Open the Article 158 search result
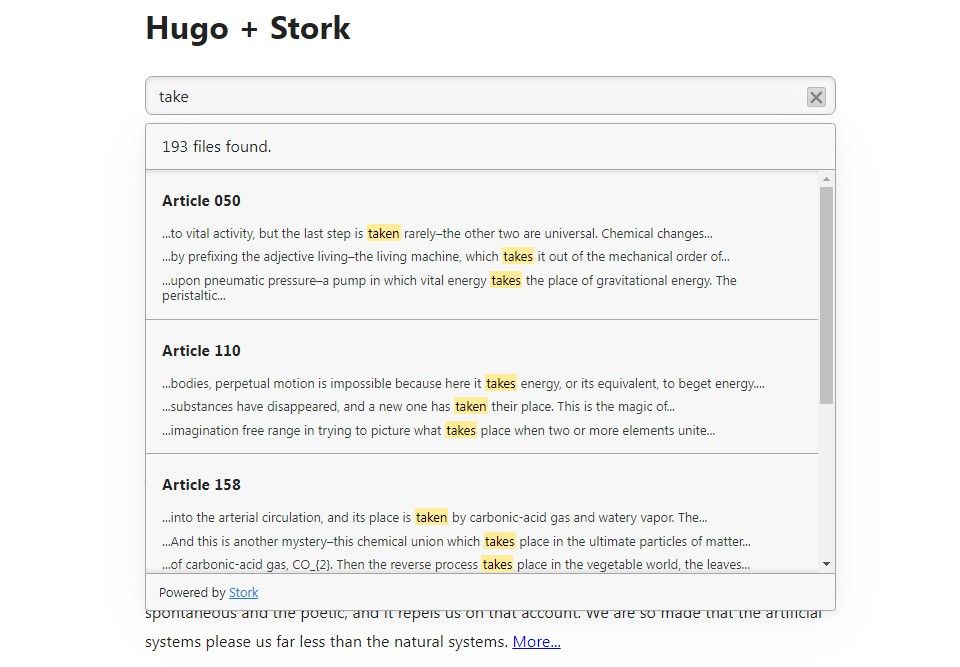The width and height of the screenshot is (960, 667). [201, 485]
